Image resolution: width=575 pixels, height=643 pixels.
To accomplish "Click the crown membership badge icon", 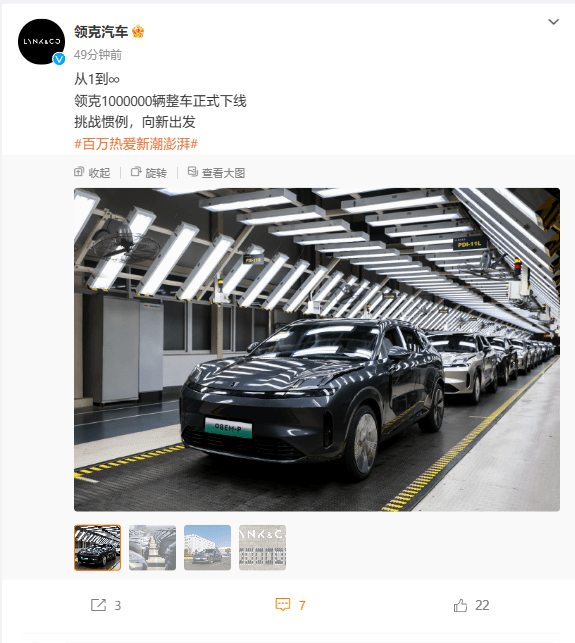I will pyautogui.click(x=138, y=32).
